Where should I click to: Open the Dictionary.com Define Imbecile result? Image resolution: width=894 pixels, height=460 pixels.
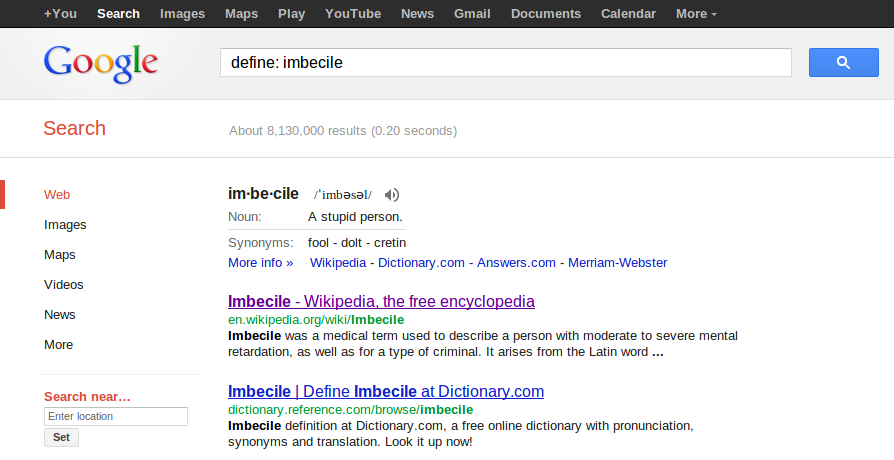pos(386,392)
